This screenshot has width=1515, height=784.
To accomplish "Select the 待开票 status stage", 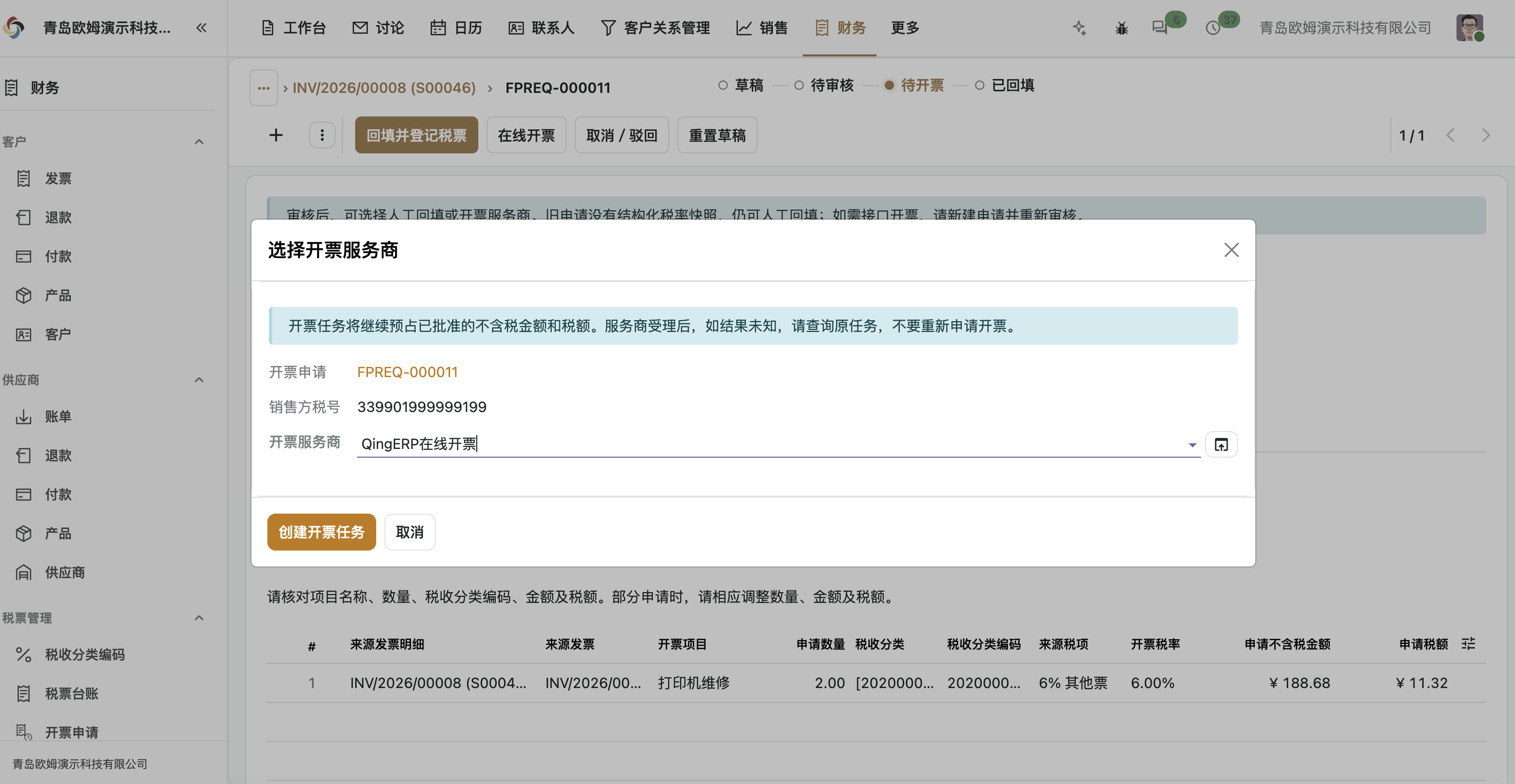I will click(x=915, y=85).
